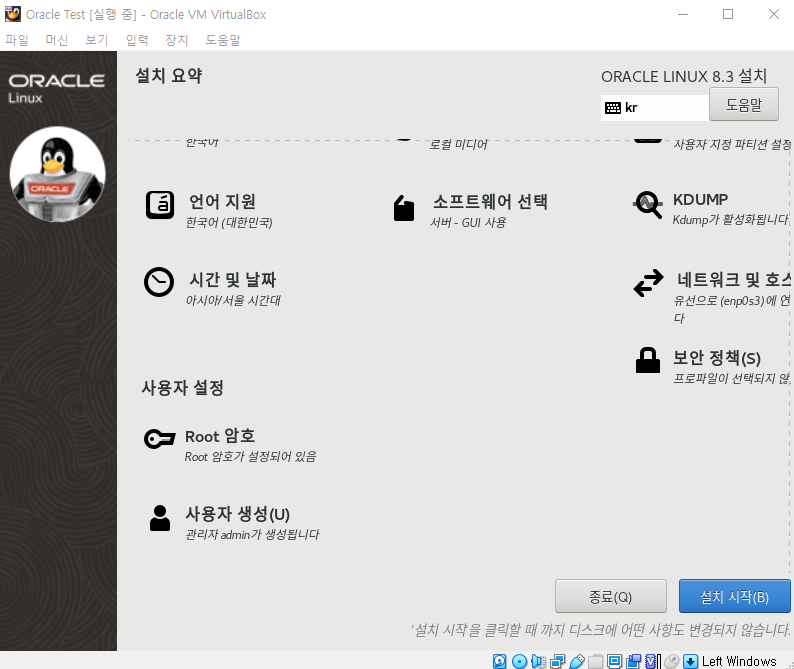Viewport: 794px width, 669px height.
Task: Click the audio status icon
Action: [538, 661]
